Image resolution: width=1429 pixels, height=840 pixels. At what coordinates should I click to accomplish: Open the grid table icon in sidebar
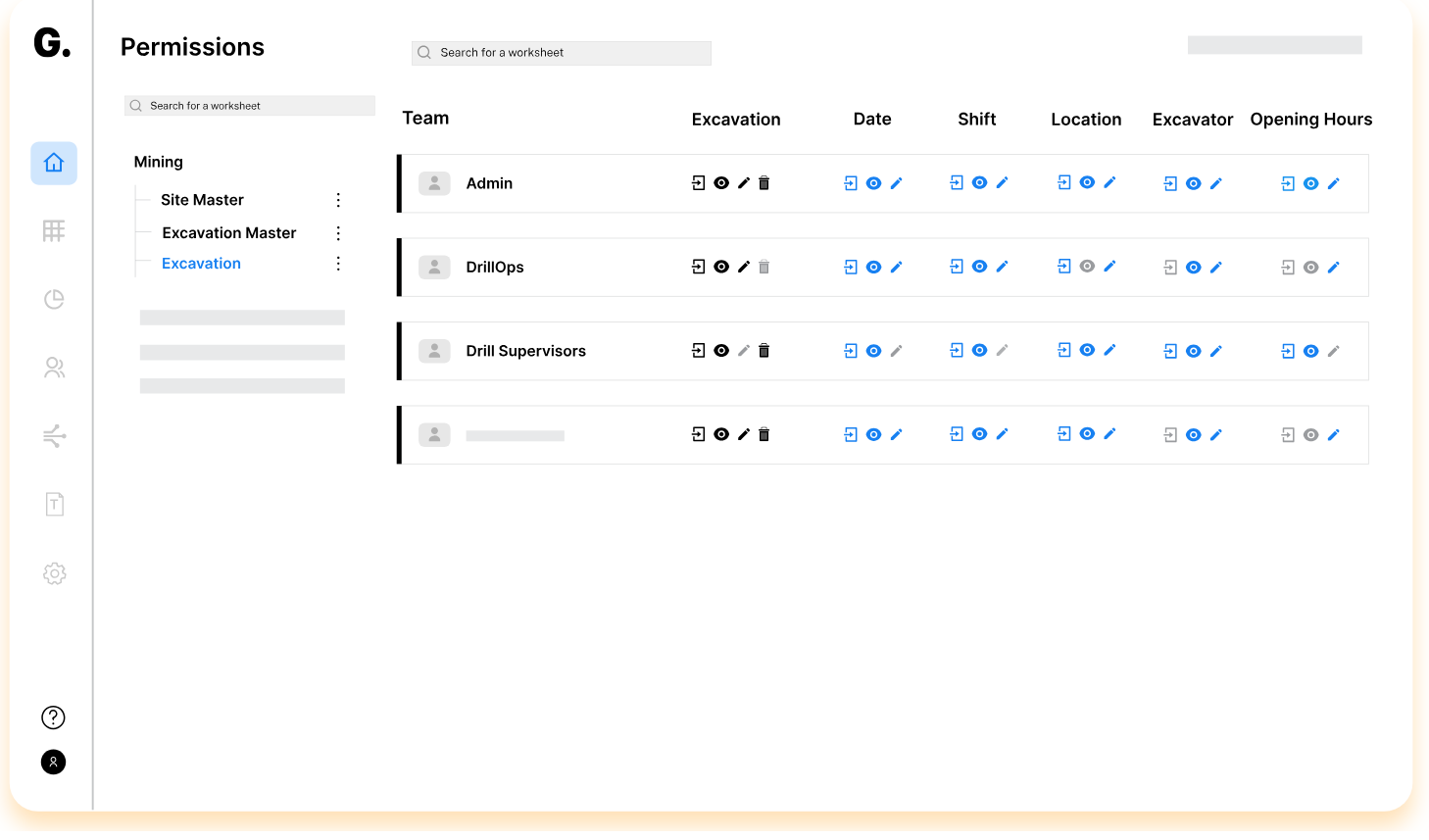(54, 231)
